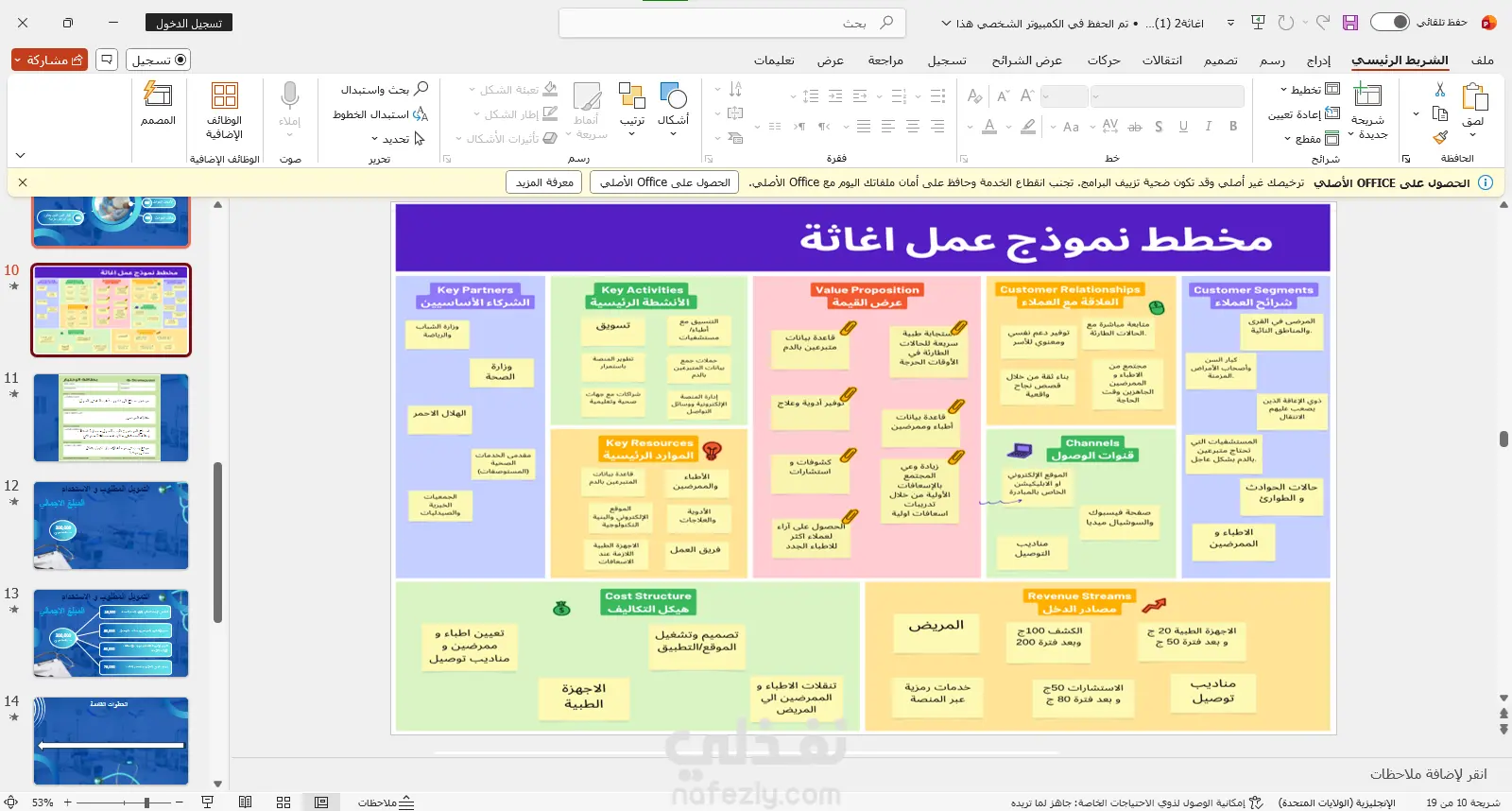
Task: Switch to the Animations (حركات) tab
Action: [1104, 60]
